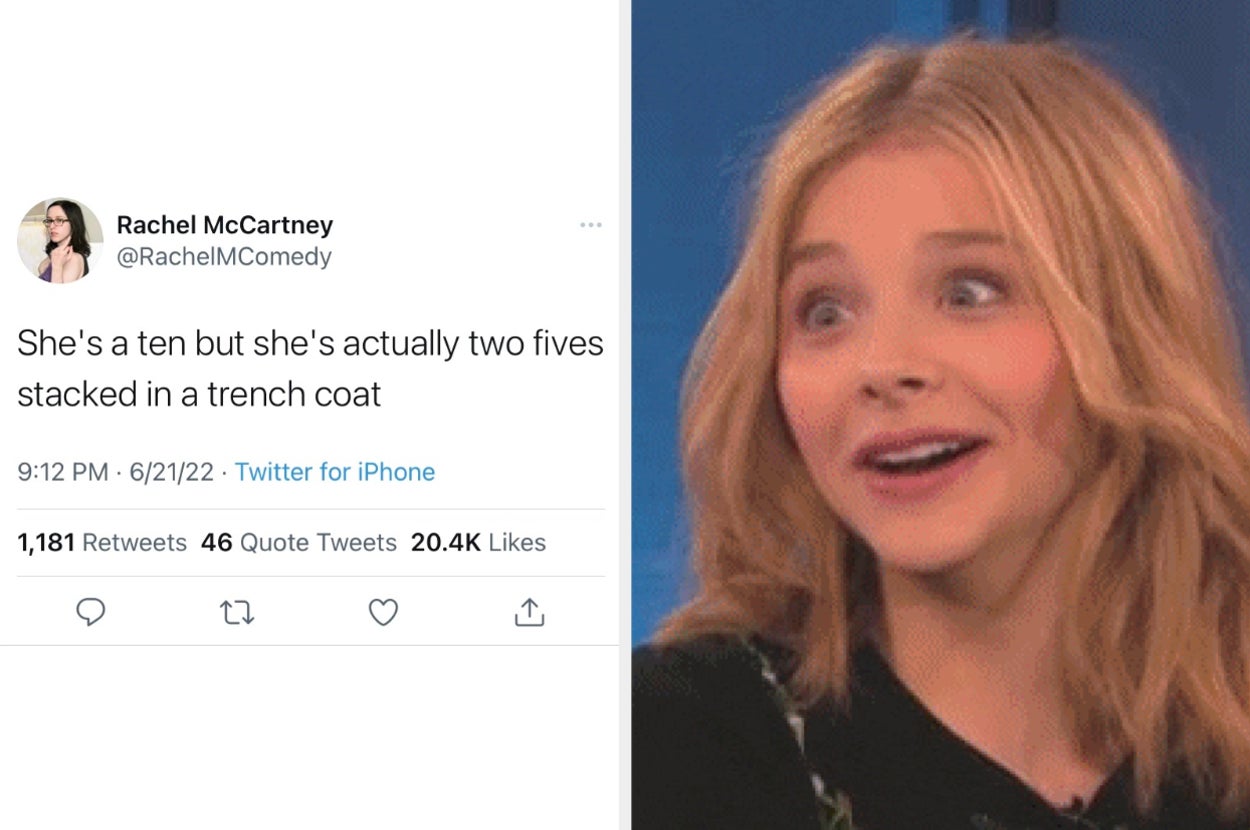Show the 20.4K Likes list

point(478,542)
